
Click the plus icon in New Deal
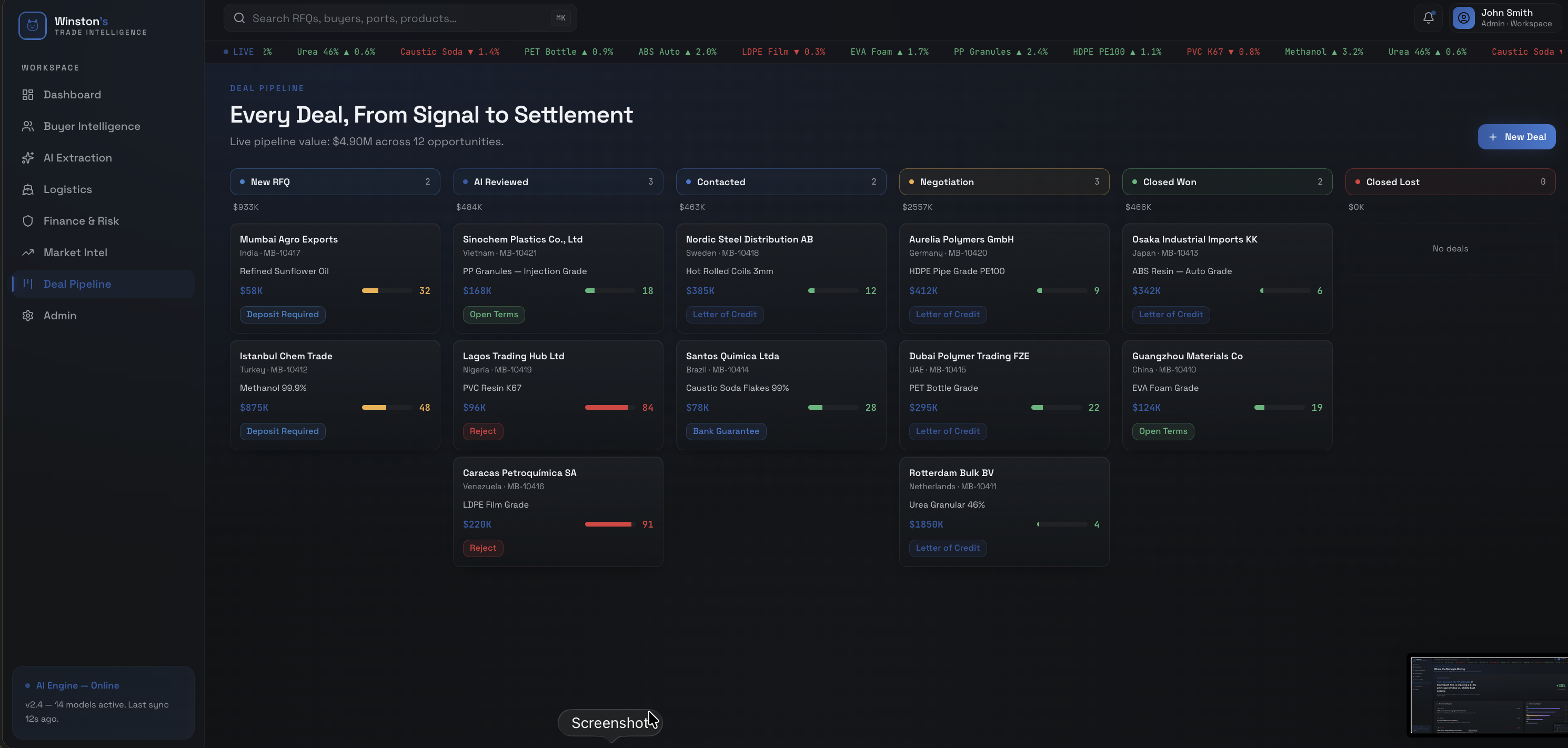tap(1493, 137)
